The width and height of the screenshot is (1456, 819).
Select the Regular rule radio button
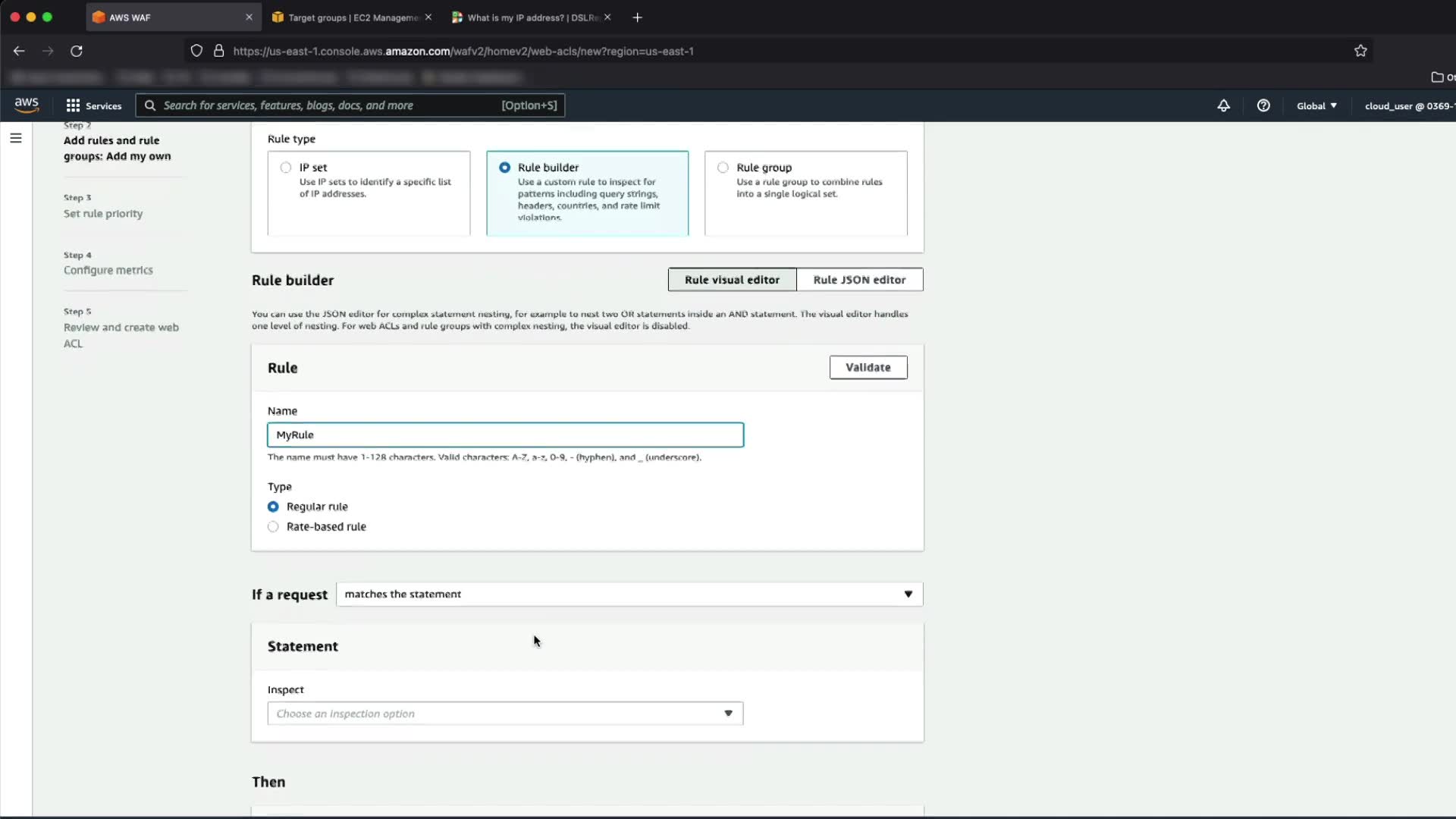[x=273, y=507]
